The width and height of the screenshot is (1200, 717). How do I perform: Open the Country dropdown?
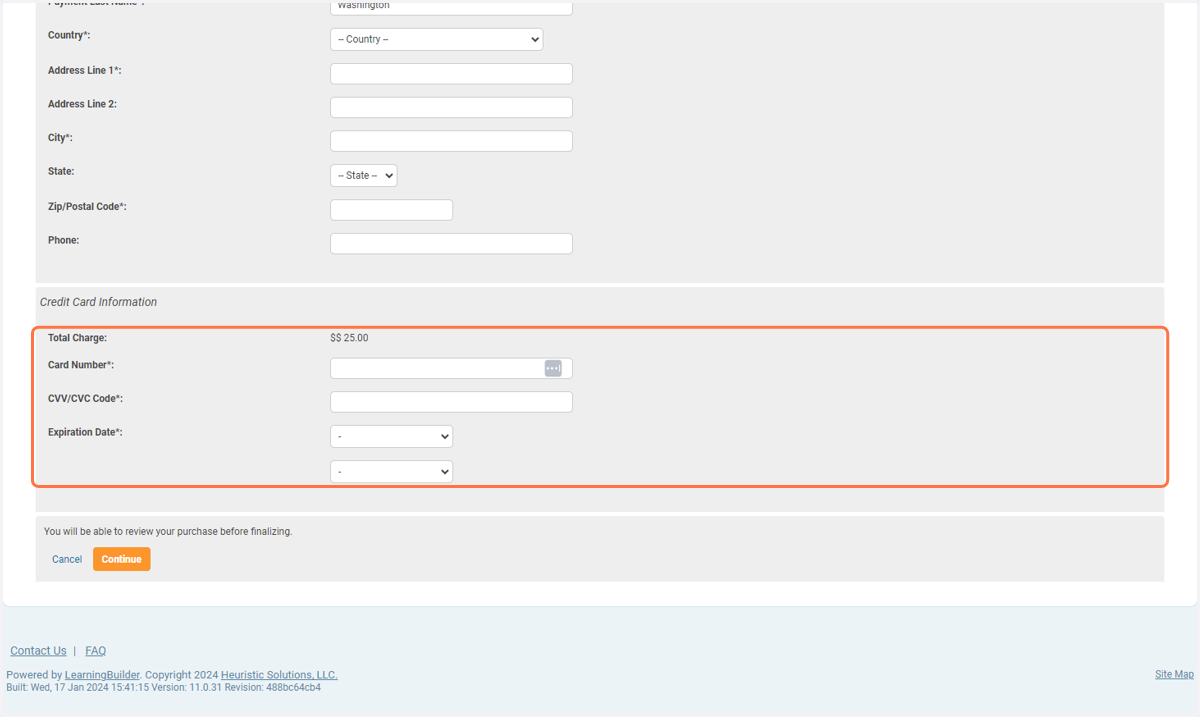(x=436, y=39)
